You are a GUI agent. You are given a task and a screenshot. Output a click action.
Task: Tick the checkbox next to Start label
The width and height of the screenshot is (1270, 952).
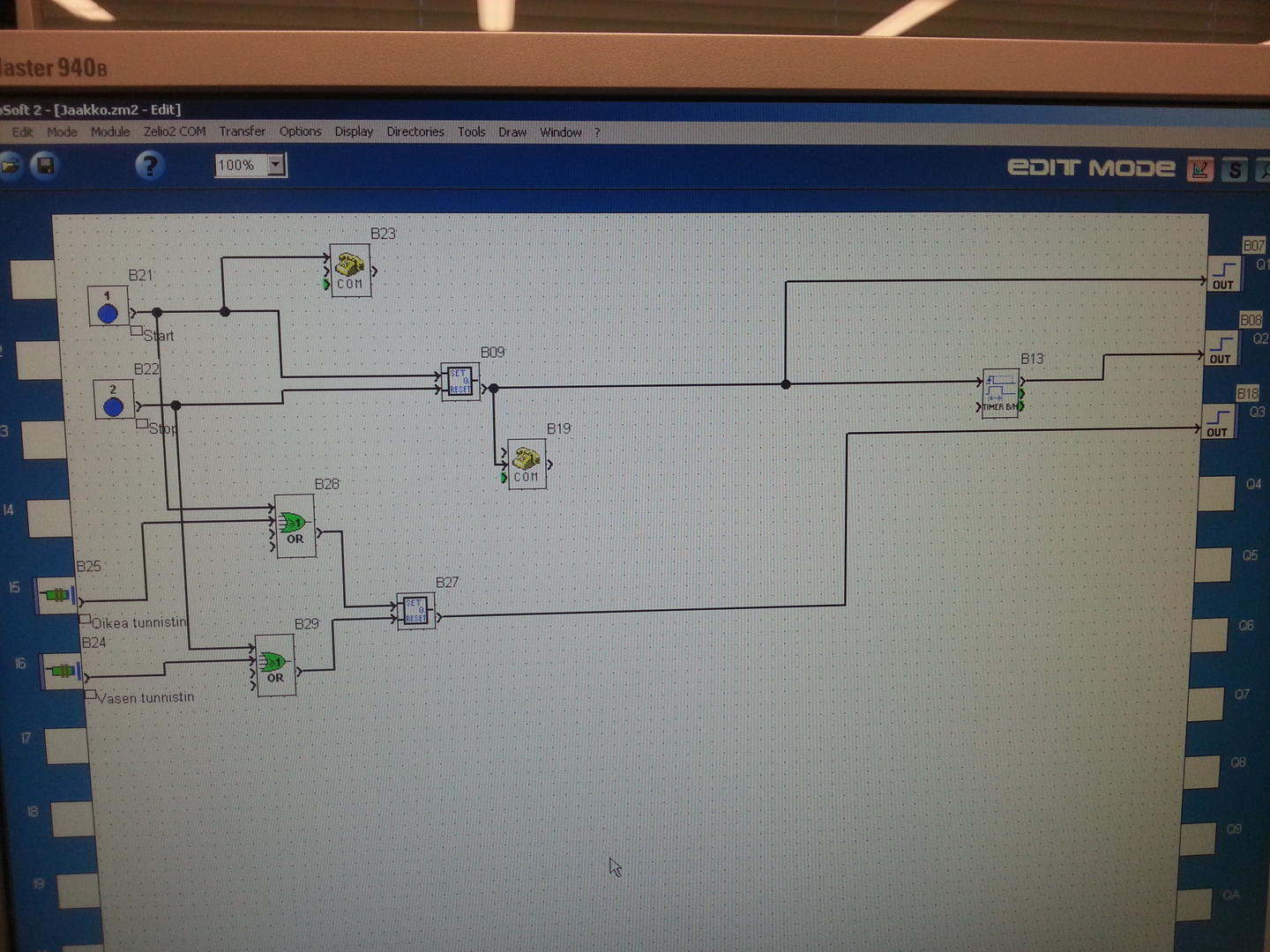[x=136, y=331]
